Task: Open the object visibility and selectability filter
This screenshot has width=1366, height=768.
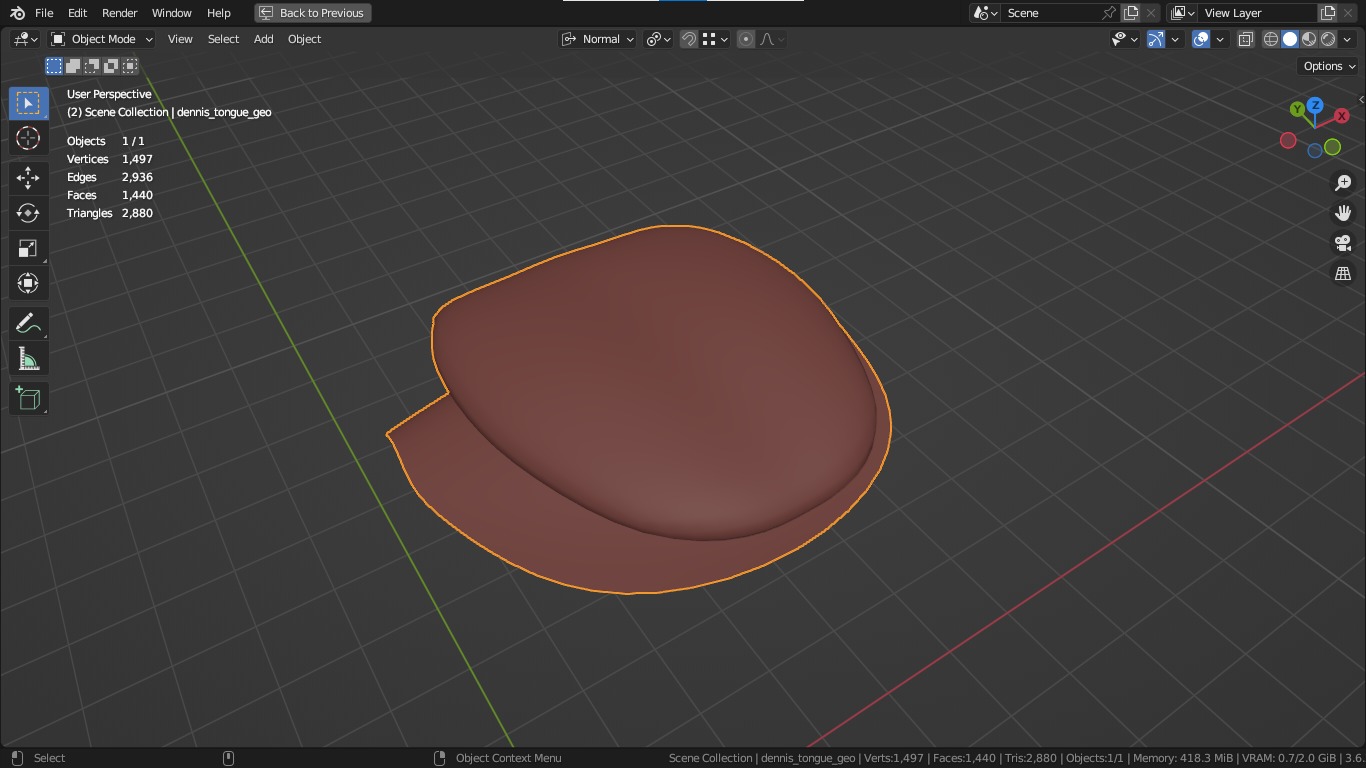Action: 1124,39
